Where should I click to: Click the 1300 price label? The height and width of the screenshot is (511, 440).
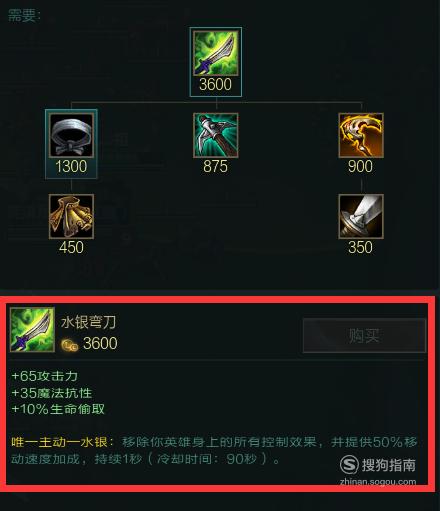(x=71, y=166)
